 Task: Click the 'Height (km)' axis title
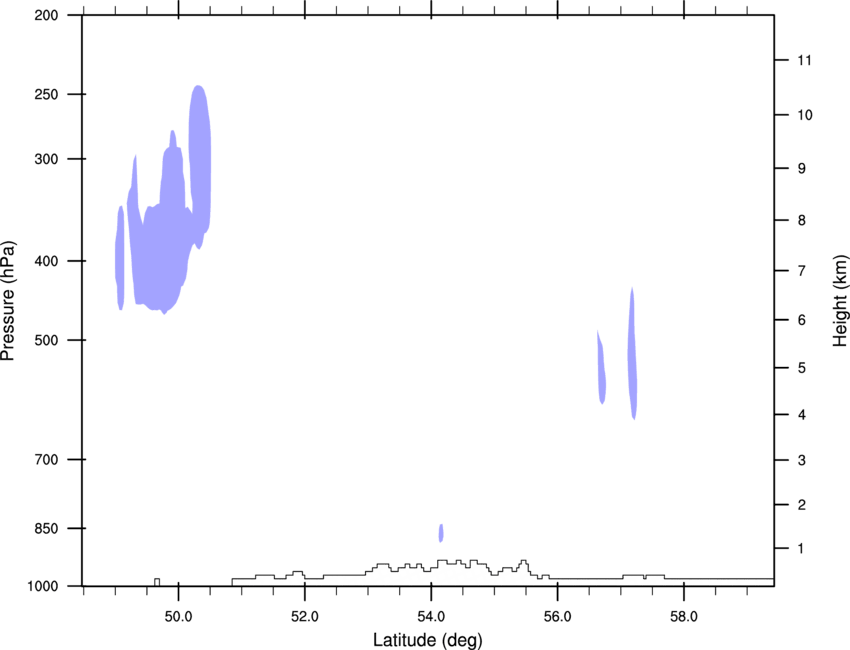(x=840, y=301)
